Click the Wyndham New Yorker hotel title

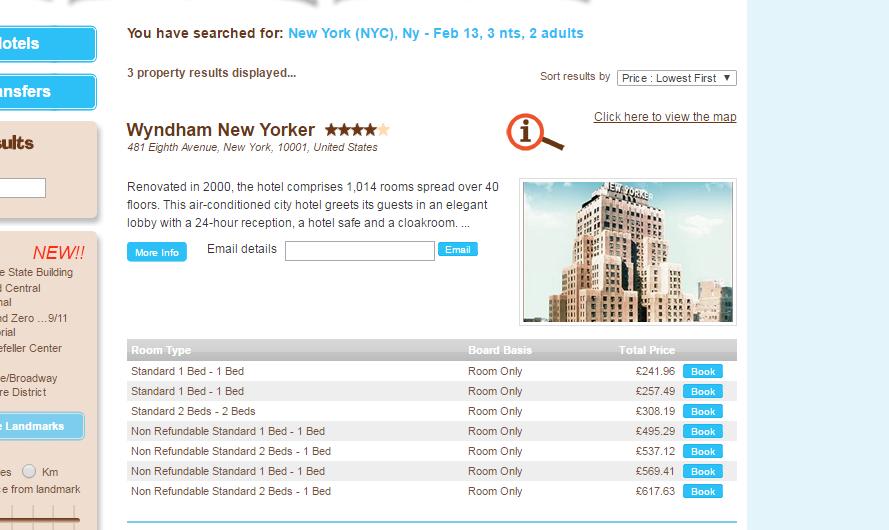click(x=221, y=130)
